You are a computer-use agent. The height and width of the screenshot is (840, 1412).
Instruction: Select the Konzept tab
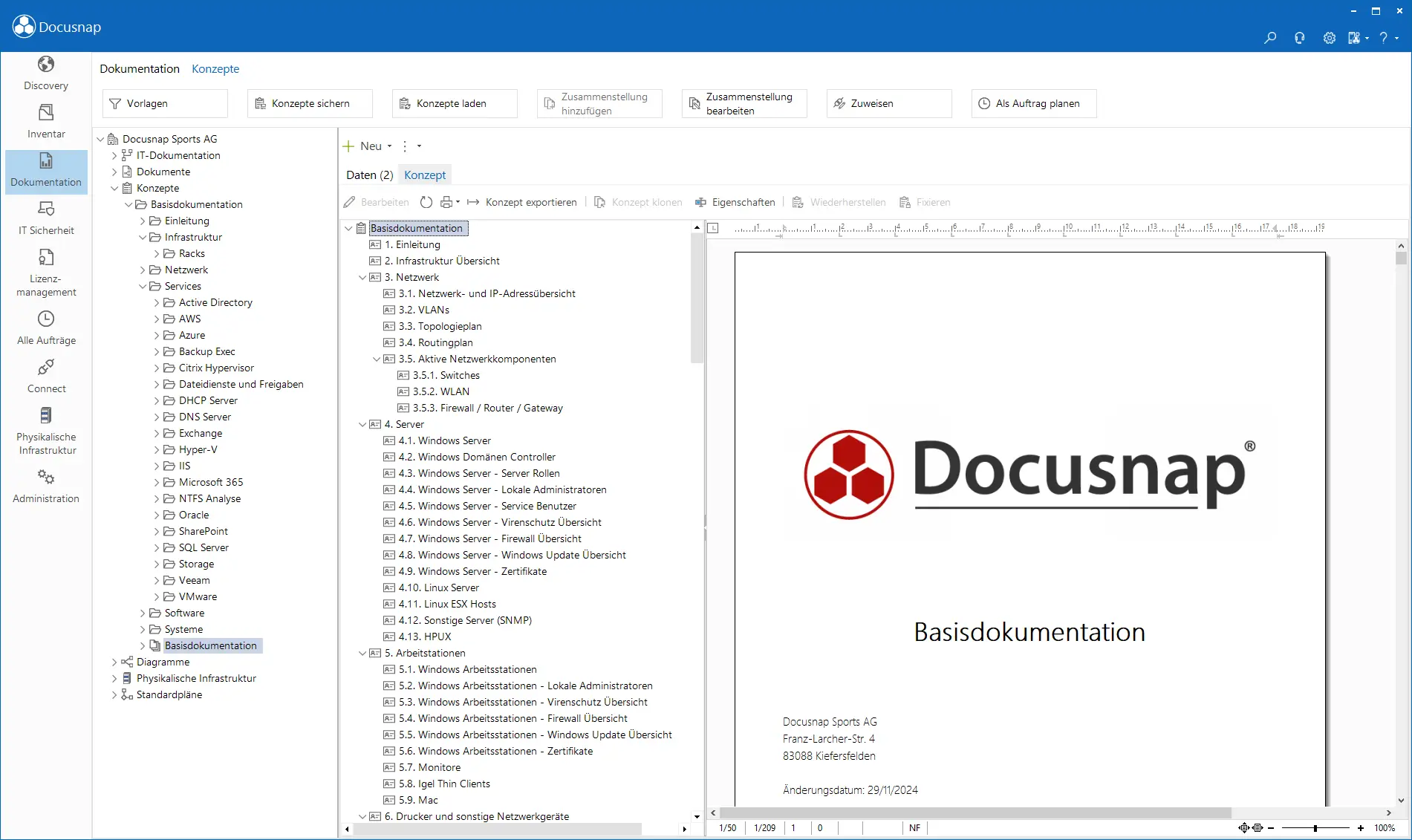(425, 175)
